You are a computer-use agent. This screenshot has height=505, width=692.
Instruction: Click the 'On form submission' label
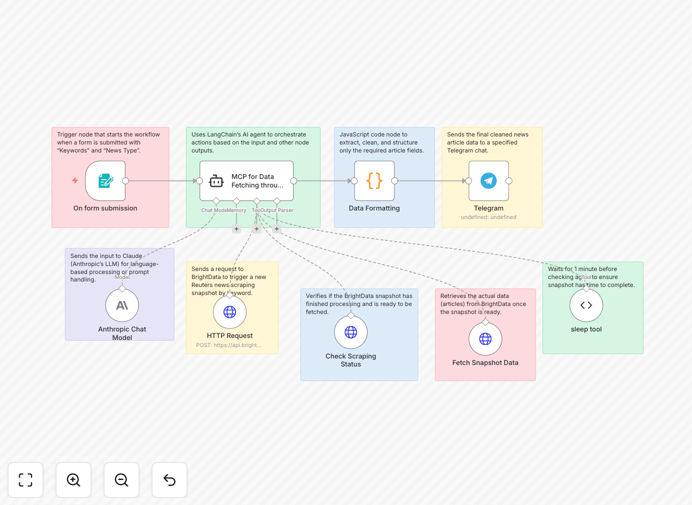coord(105,208)
